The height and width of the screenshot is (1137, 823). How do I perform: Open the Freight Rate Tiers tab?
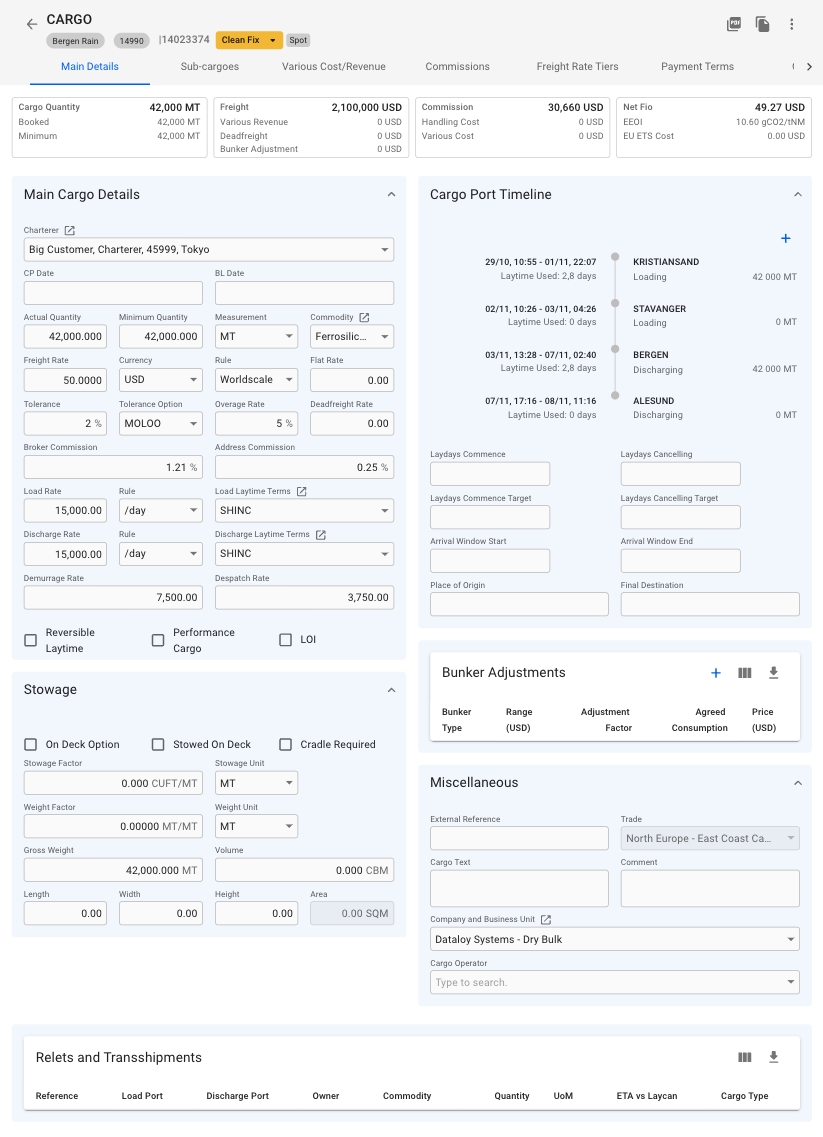pyautogui.click(x=577, y=67)
